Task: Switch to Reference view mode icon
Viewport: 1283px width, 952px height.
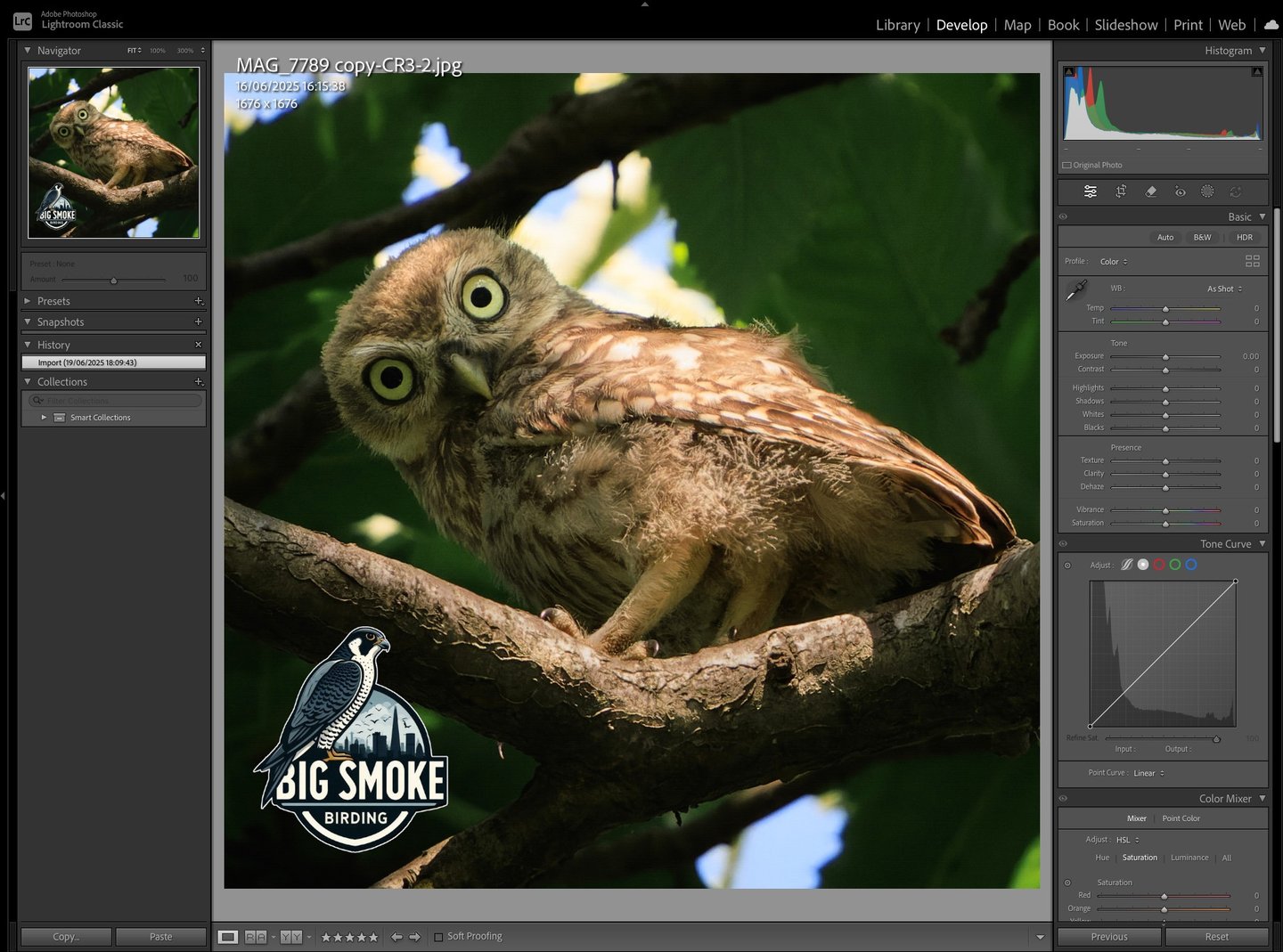Action: pos(256,937)
